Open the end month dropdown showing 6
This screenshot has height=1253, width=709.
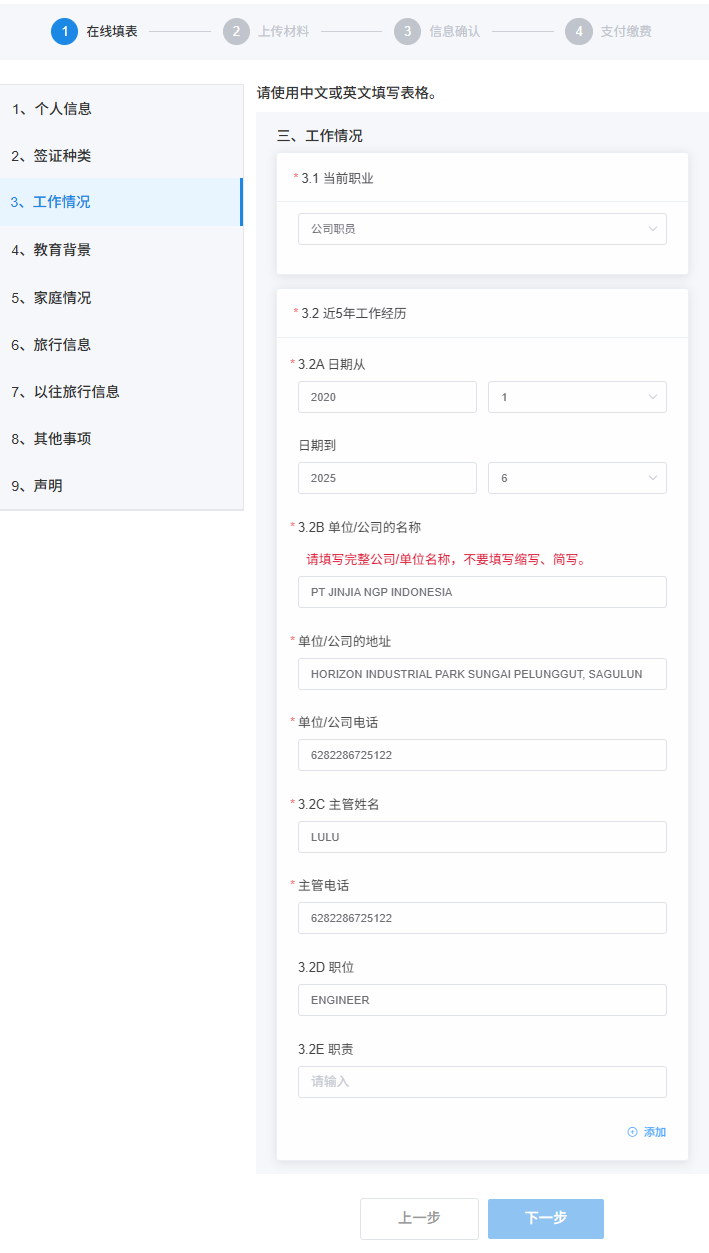click(577, 478)
